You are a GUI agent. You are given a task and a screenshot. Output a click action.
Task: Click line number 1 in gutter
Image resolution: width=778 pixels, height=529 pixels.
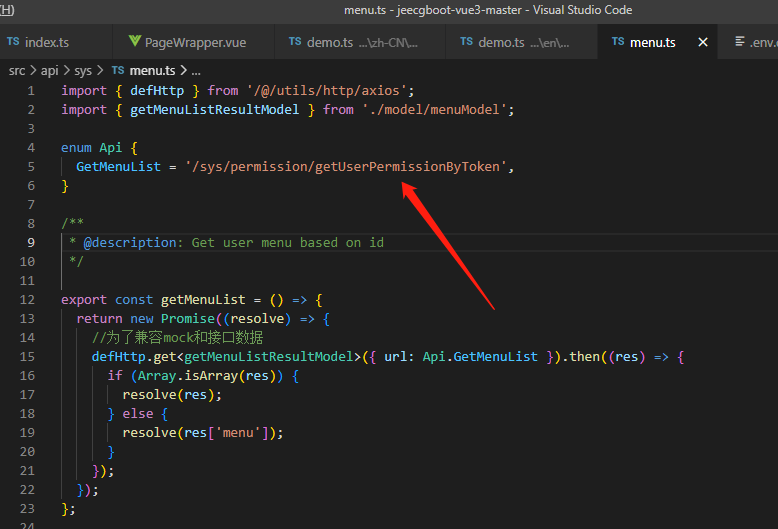[31, 91]
